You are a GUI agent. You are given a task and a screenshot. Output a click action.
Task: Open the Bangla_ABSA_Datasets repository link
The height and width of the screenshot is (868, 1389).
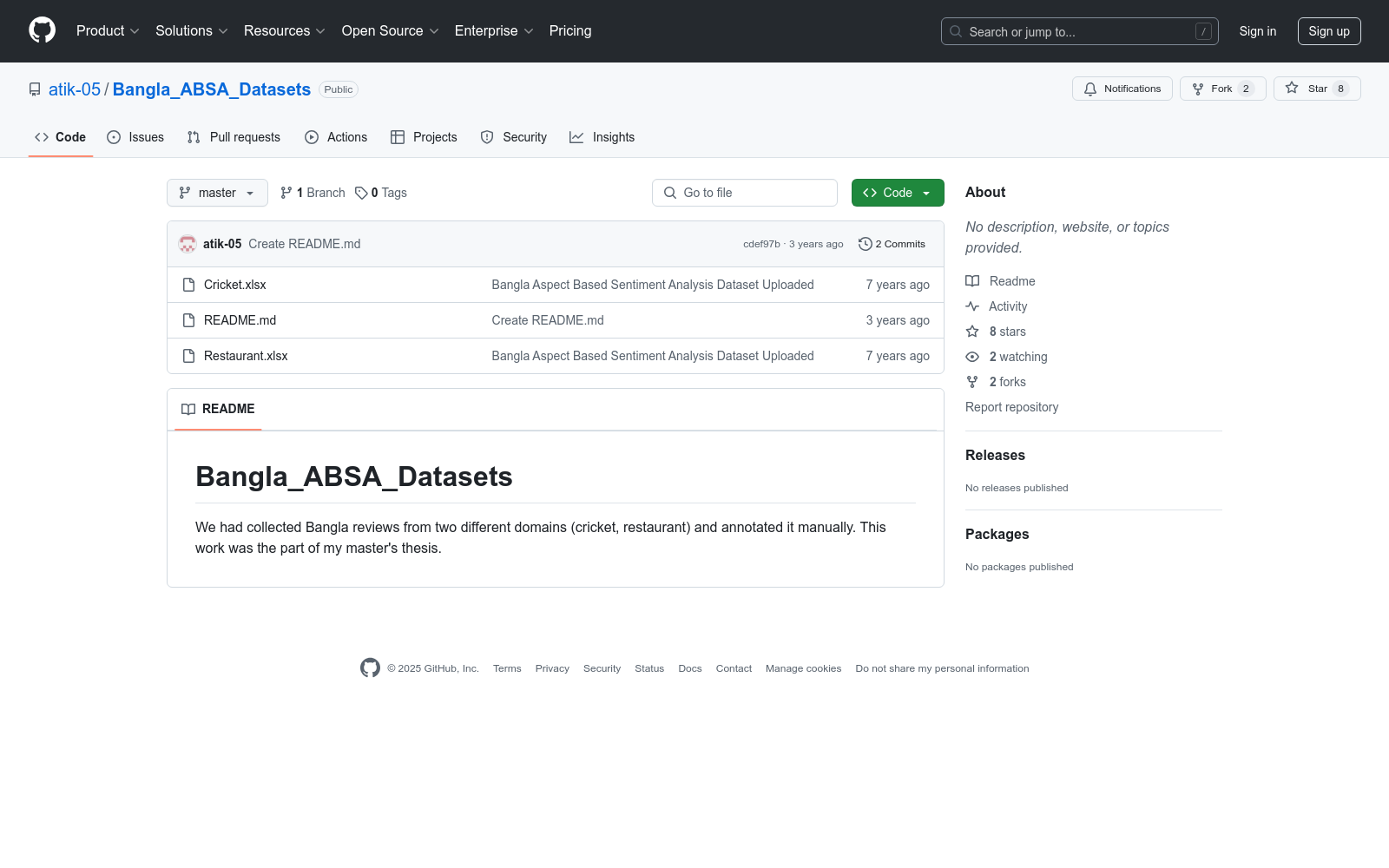212,89
